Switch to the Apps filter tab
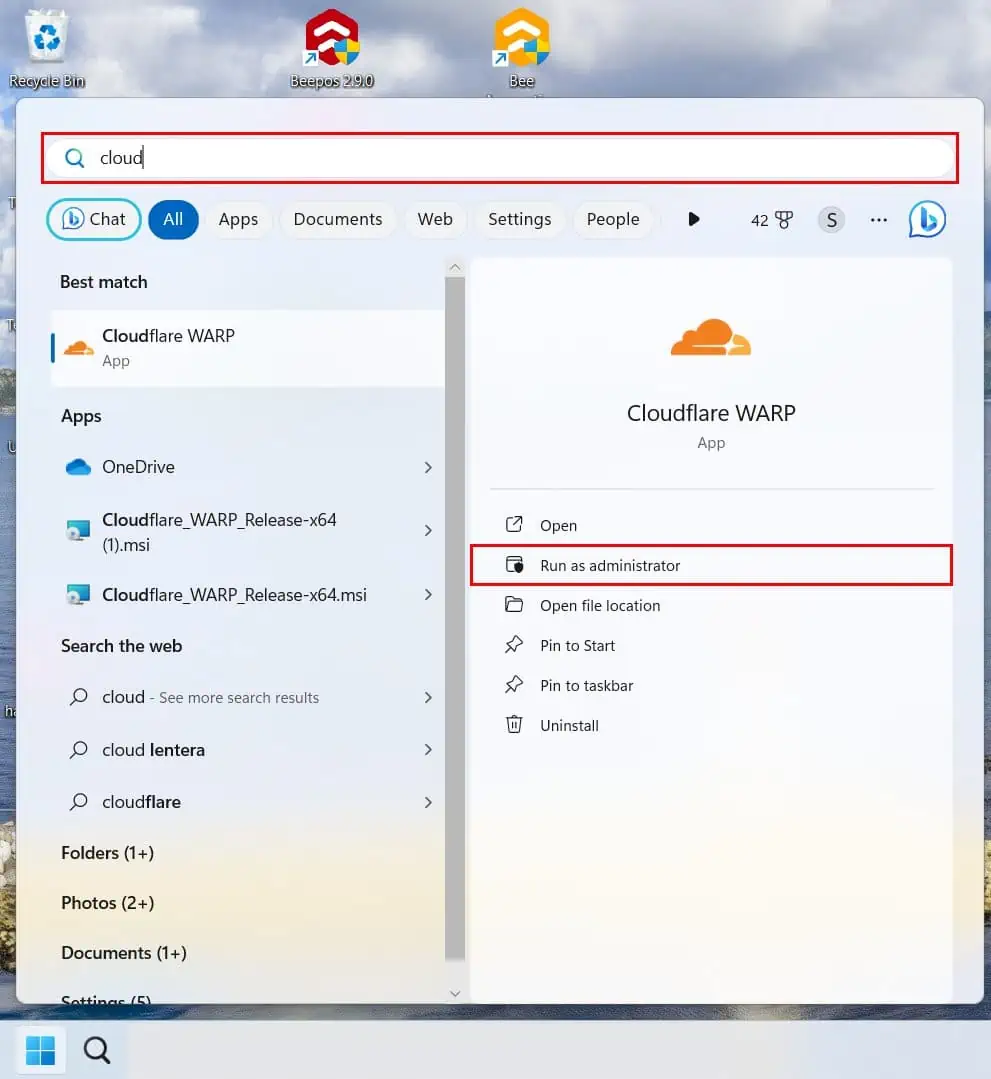Viewport: 991px width, 1079px height. click(238, 220)
